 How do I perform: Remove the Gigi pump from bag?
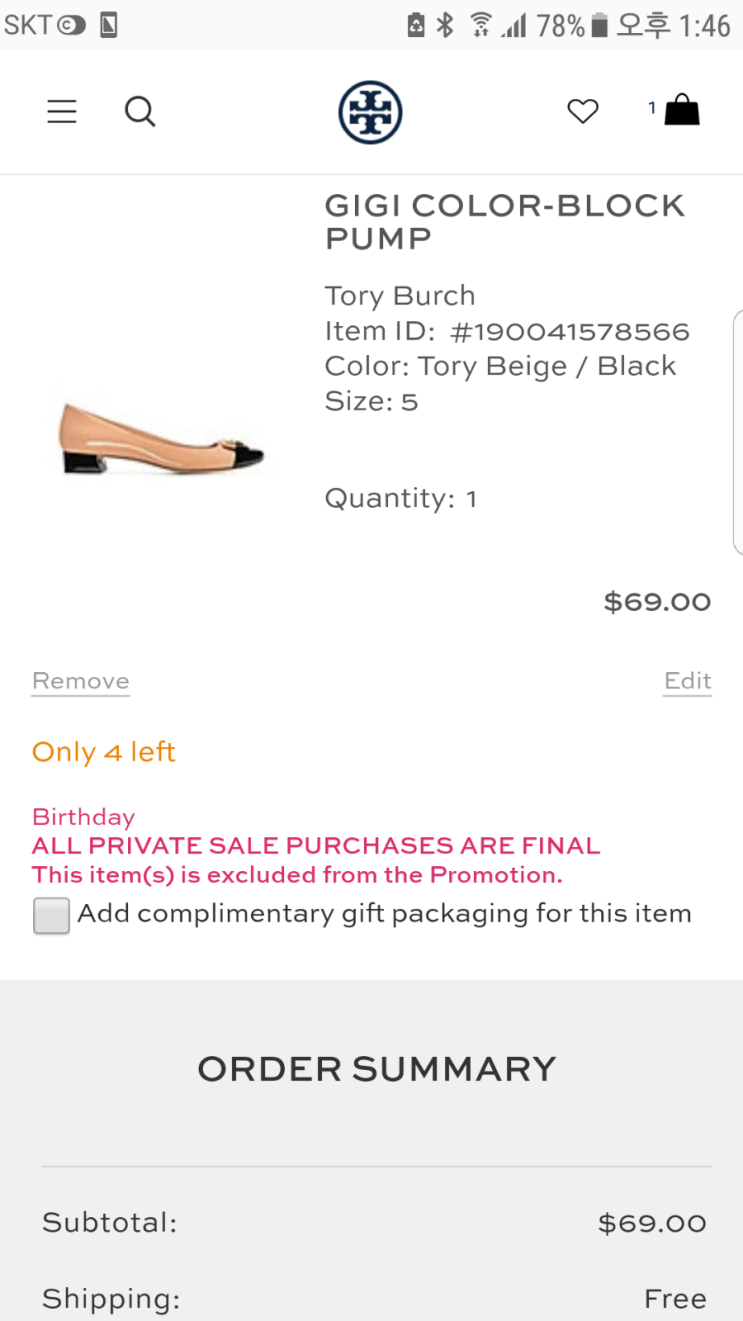pos(81,681)
